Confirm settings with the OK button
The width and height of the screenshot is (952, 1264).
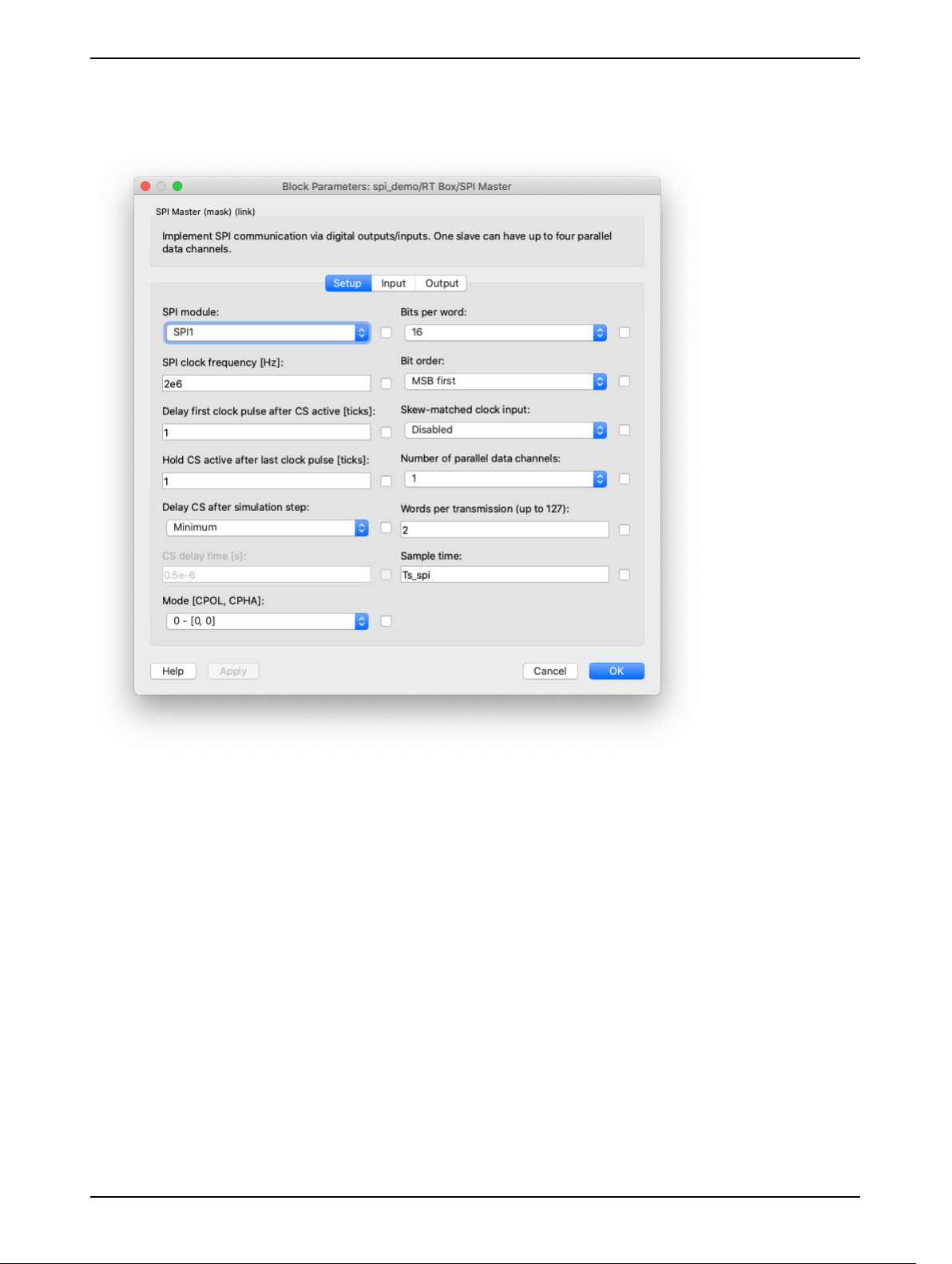pos(617,671)
